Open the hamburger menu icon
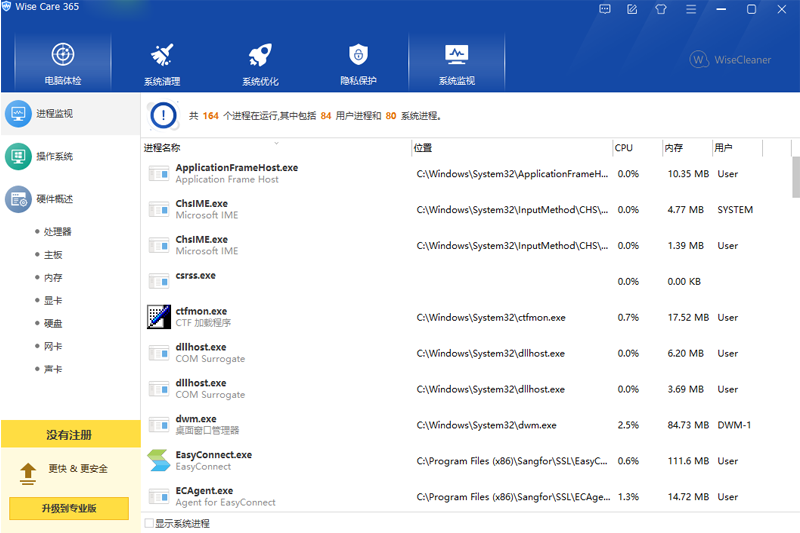Image resolution: width=800 pixels, height=533 pixels. [x=691, y=9]
